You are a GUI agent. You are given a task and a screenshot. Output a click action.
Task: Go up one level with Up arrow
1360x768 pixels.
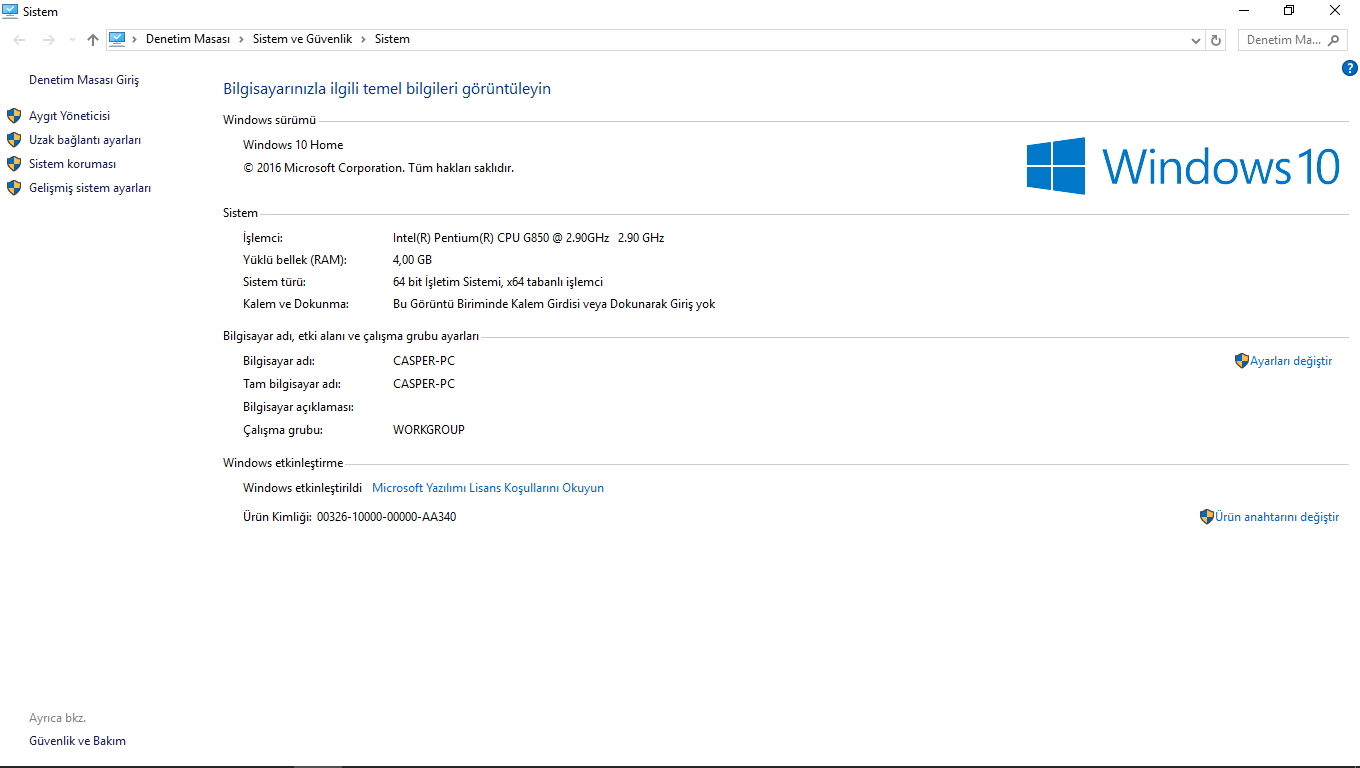pos(93,40)
